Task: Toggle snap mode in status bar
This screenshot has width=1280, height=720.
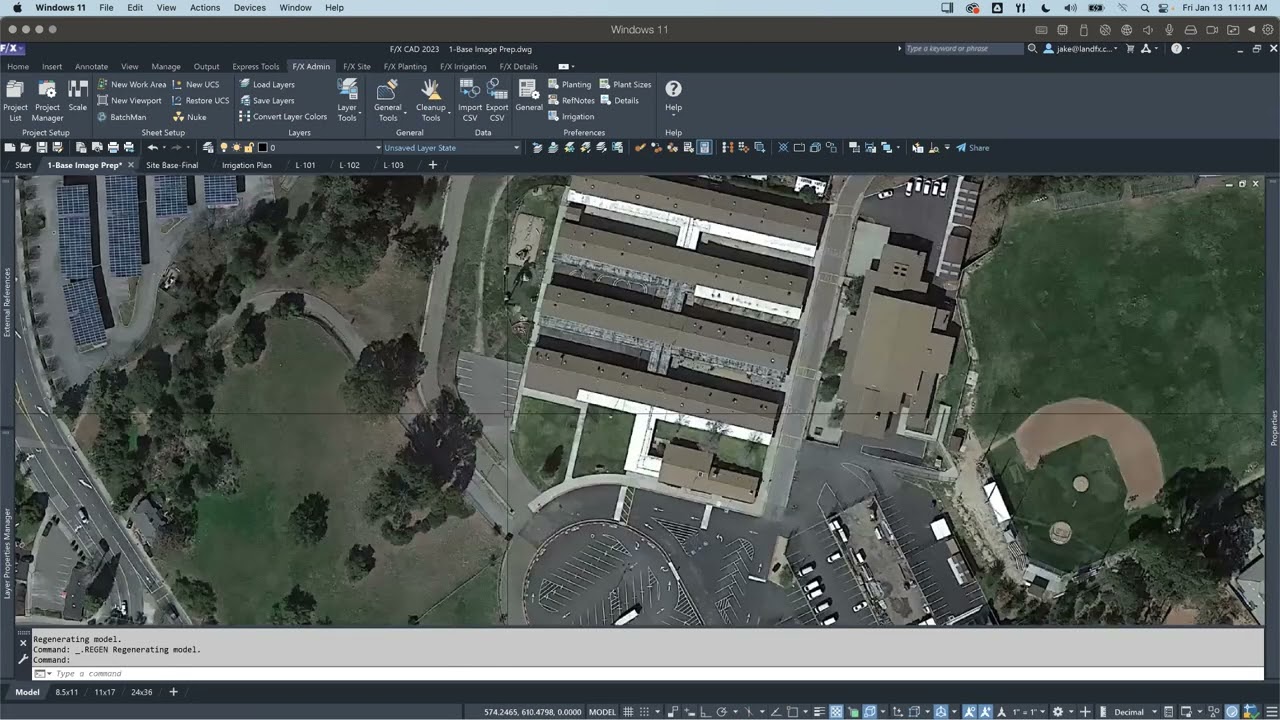Action: pyautogui.click(x=646, y=712)
